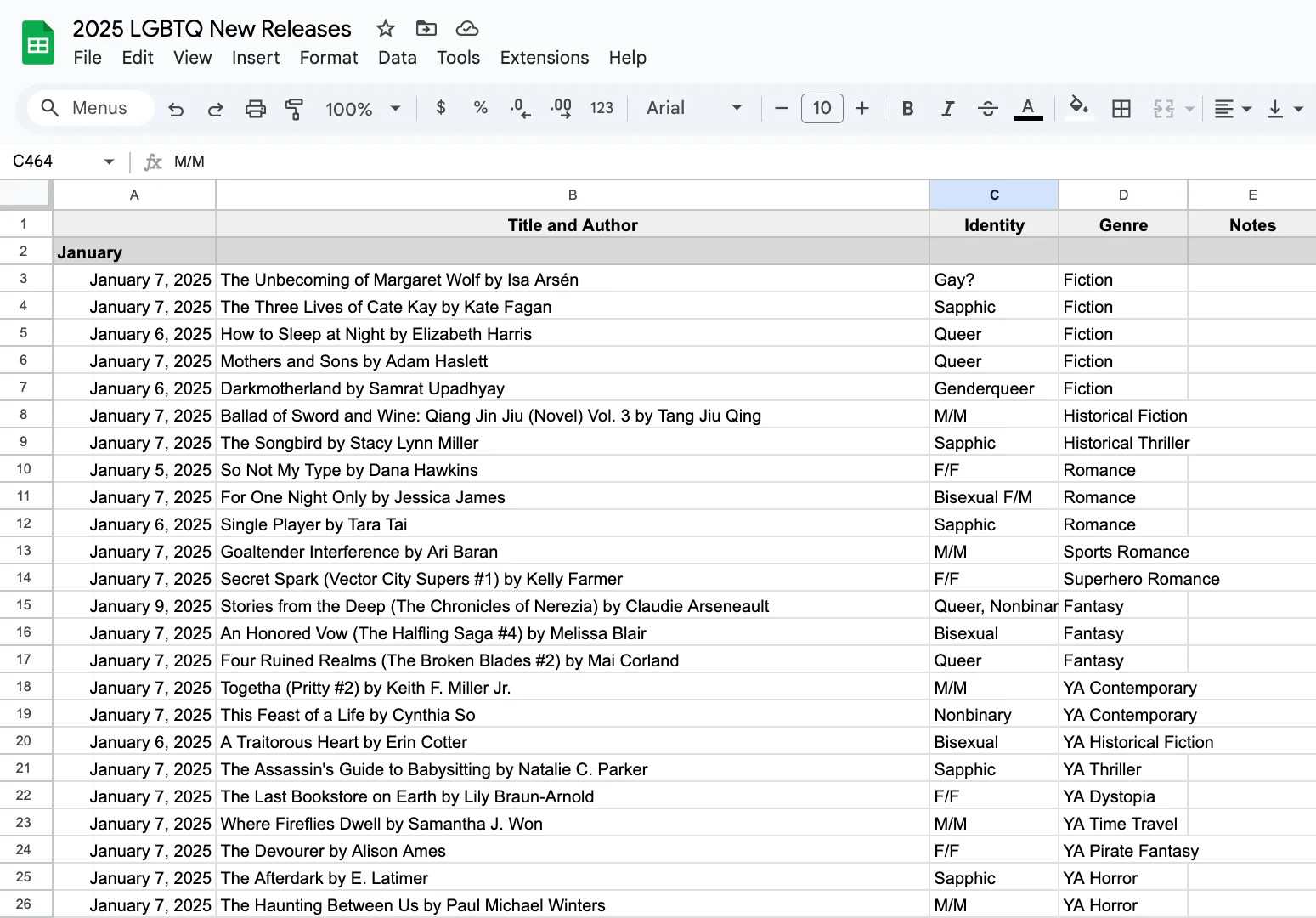Select column B header
The image size is (1316, 918).
click(x=573, y=195)
